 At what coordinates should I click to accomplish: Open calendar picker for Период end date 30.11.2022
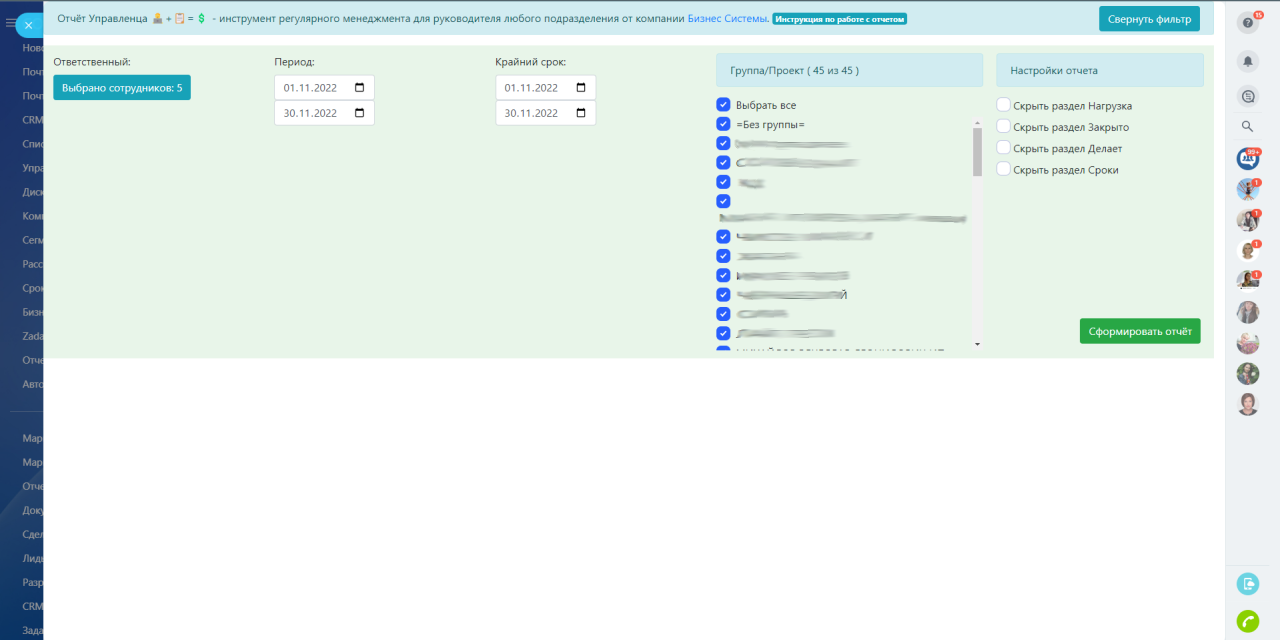pyautogui.click(x=360, y=113)
